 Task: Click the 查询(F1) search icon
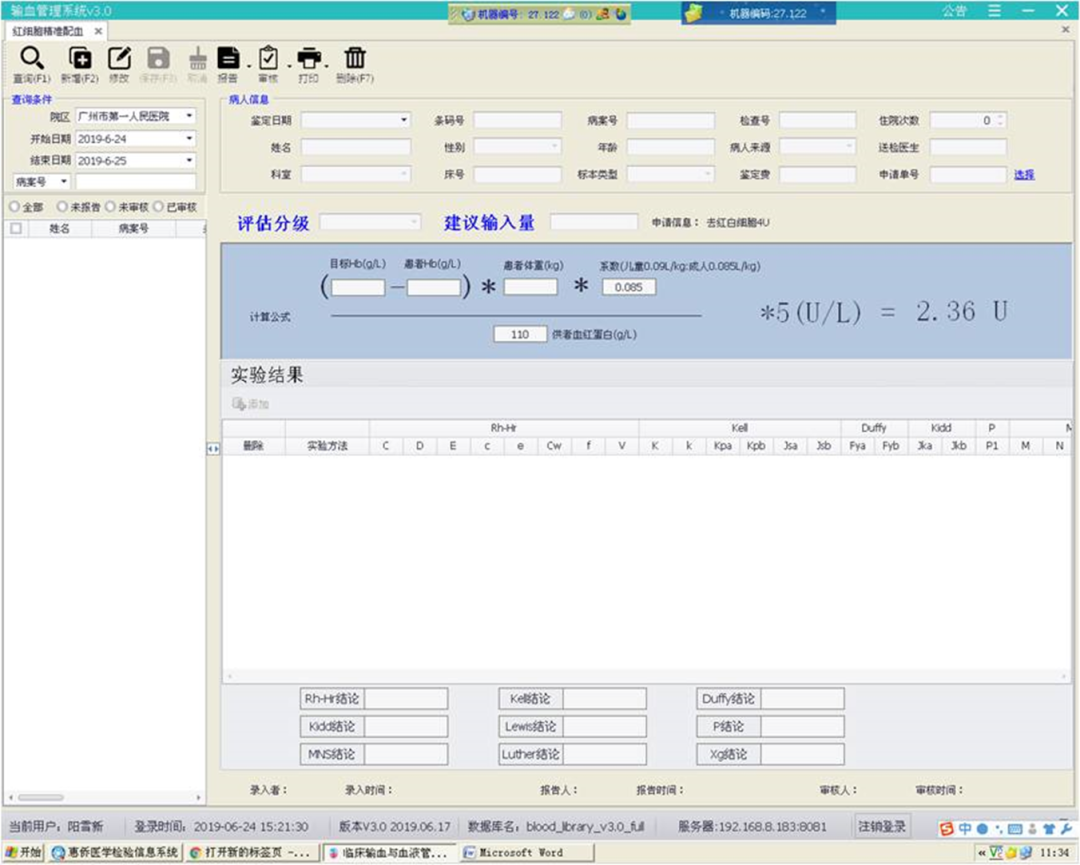(31, 59)
